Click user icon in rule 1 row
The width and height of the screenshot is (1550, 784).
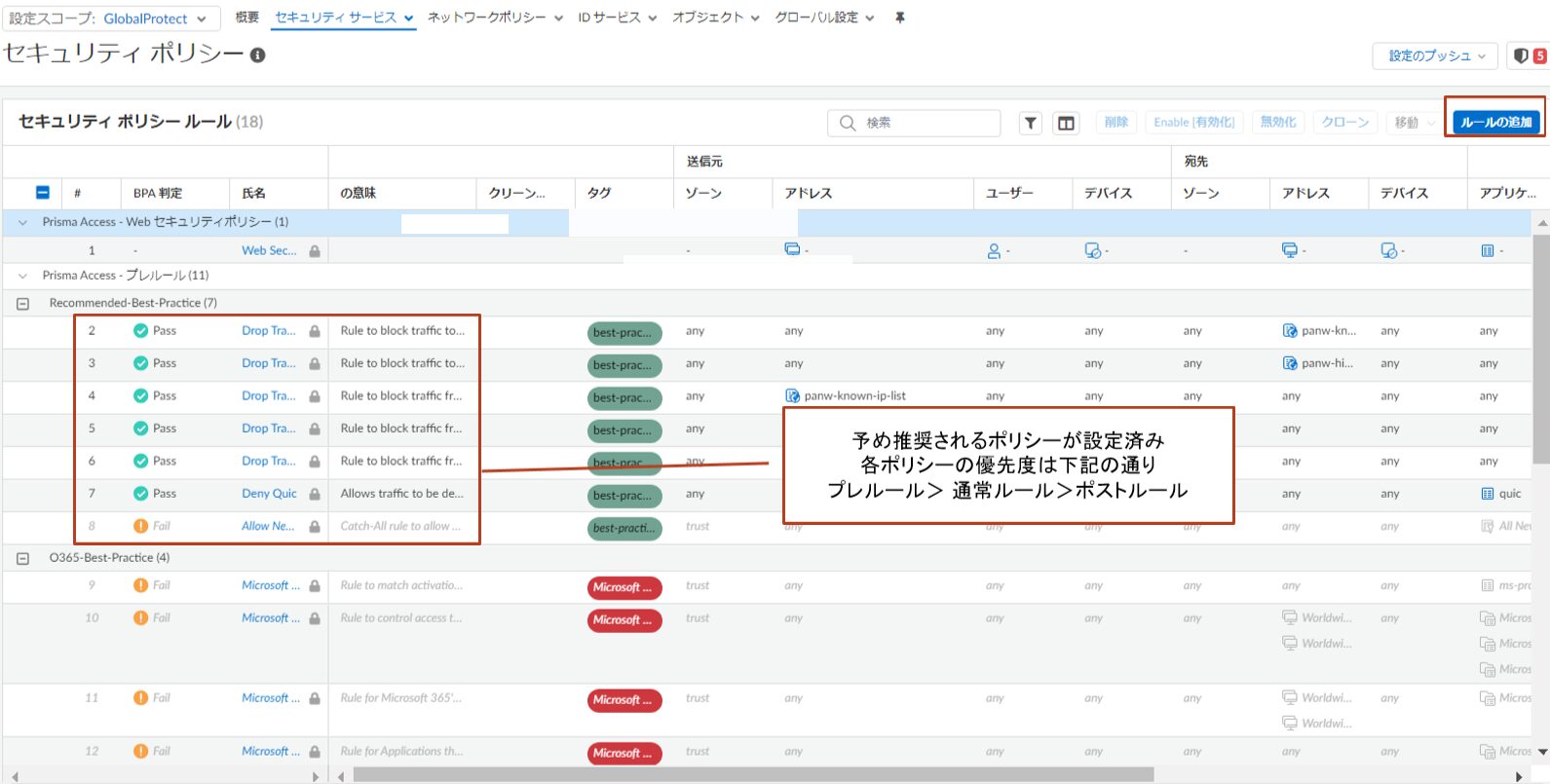point(994,251)
